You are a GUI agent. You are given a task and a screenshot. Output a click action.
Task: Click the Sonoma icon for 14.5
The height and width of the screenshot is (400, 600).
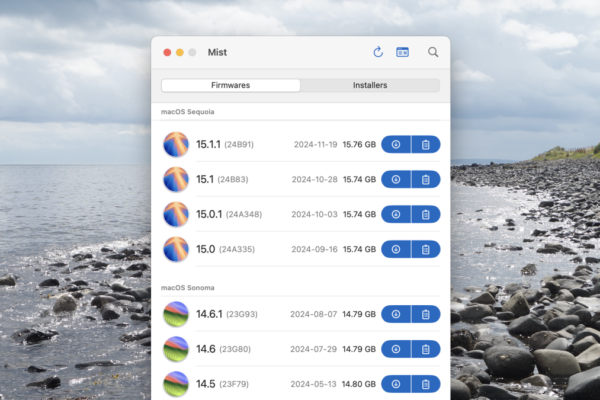coord(176,384)
